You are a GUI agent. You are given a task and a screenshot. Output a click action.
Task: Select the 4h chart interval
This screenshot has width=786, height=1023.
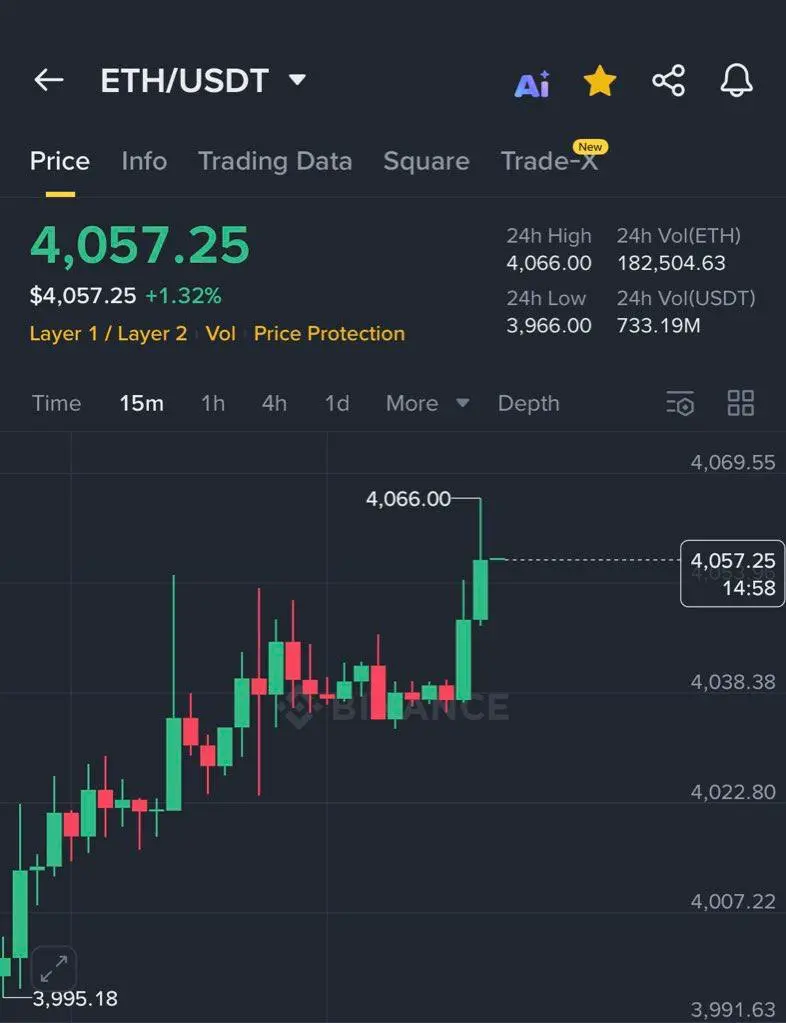274,403
